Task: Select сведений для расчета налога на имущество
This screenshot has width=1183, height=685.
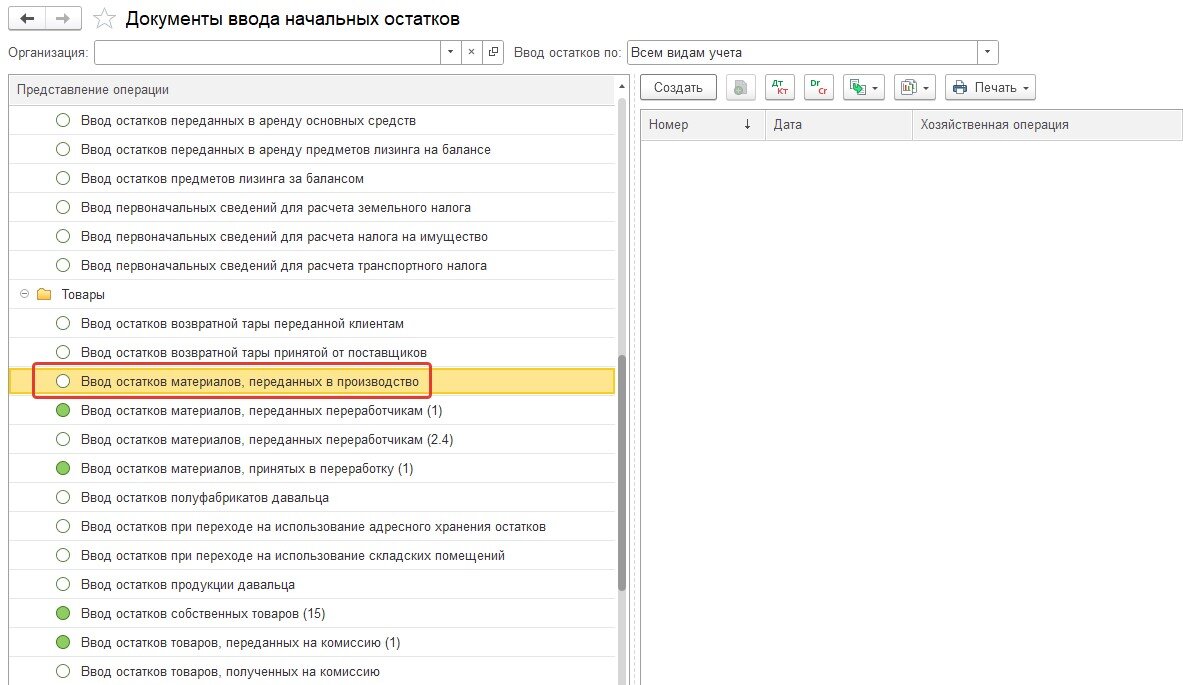Action: (x=312, y=237)
